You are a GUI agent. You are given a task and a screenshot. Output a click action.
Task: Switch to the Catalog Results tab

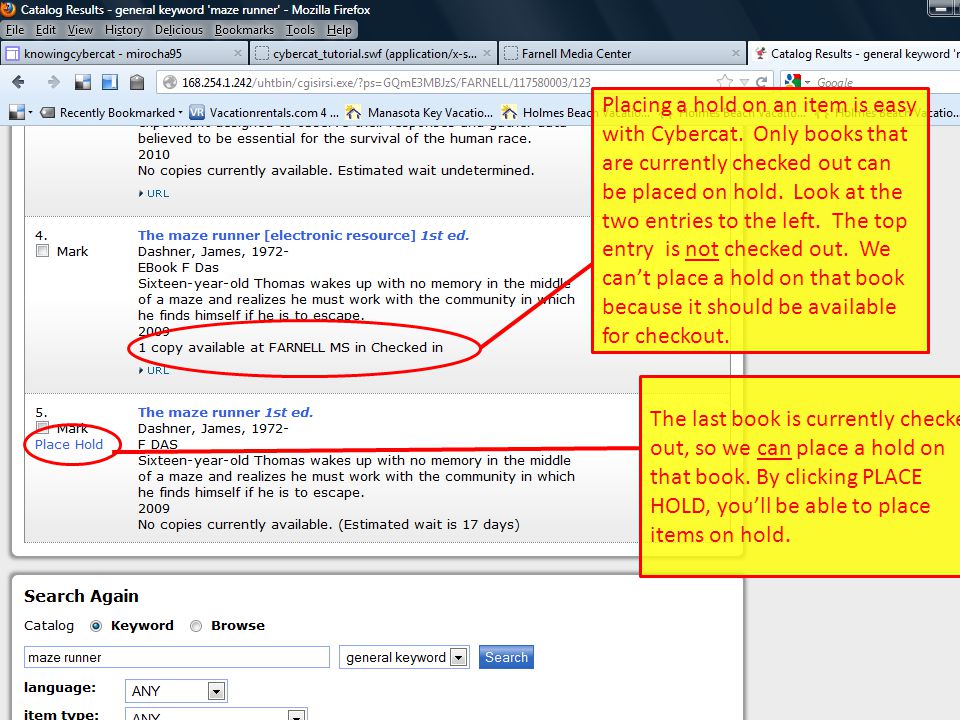point(854,53)
